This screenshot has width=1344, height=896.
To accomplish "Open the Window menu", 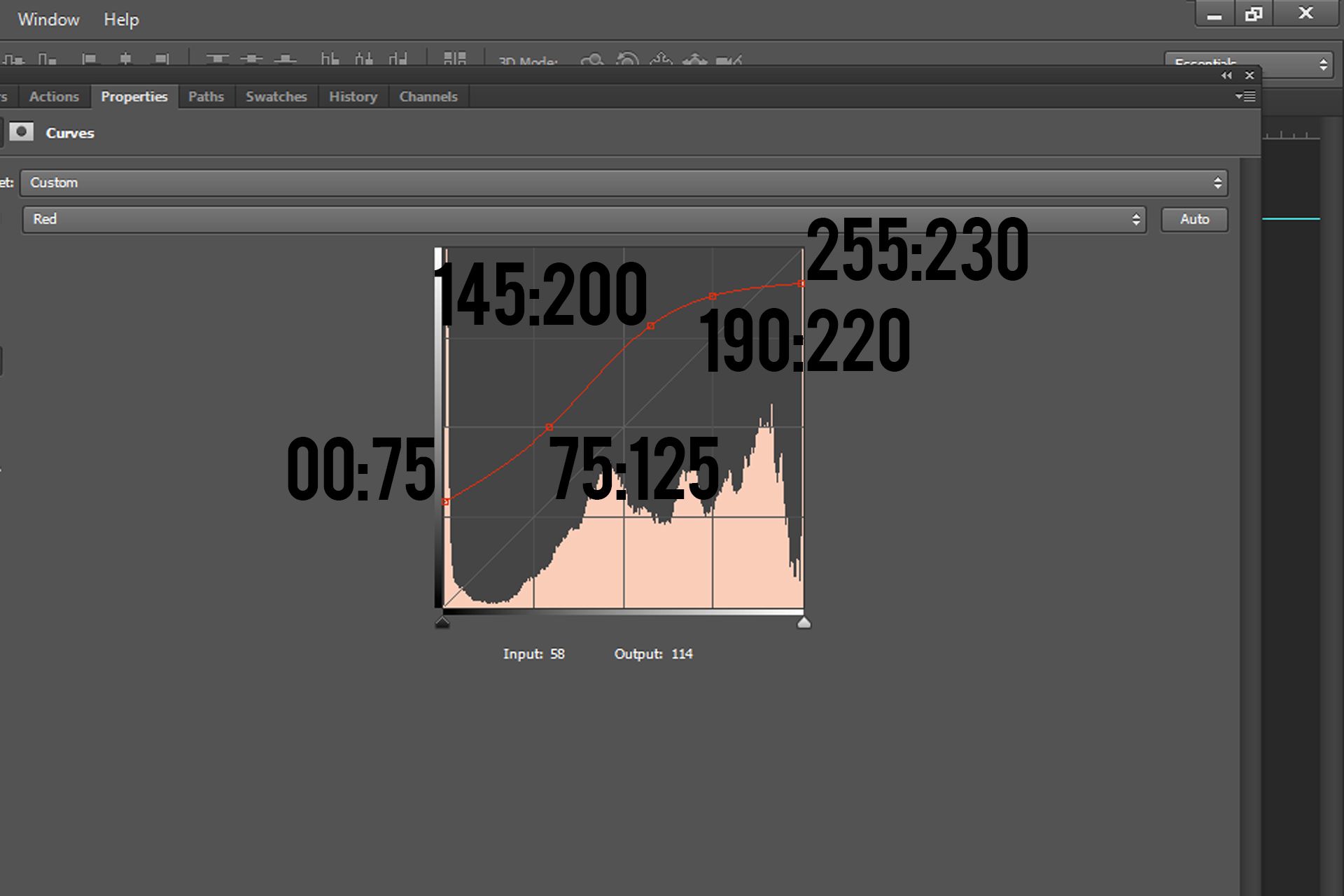I will pos(48,20).
